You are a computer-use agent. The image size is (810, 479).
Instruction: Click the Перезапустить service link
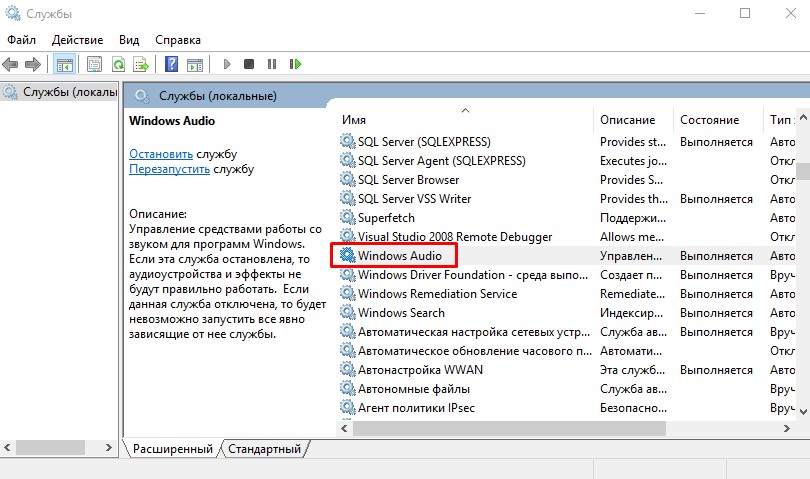pos(169,169)
